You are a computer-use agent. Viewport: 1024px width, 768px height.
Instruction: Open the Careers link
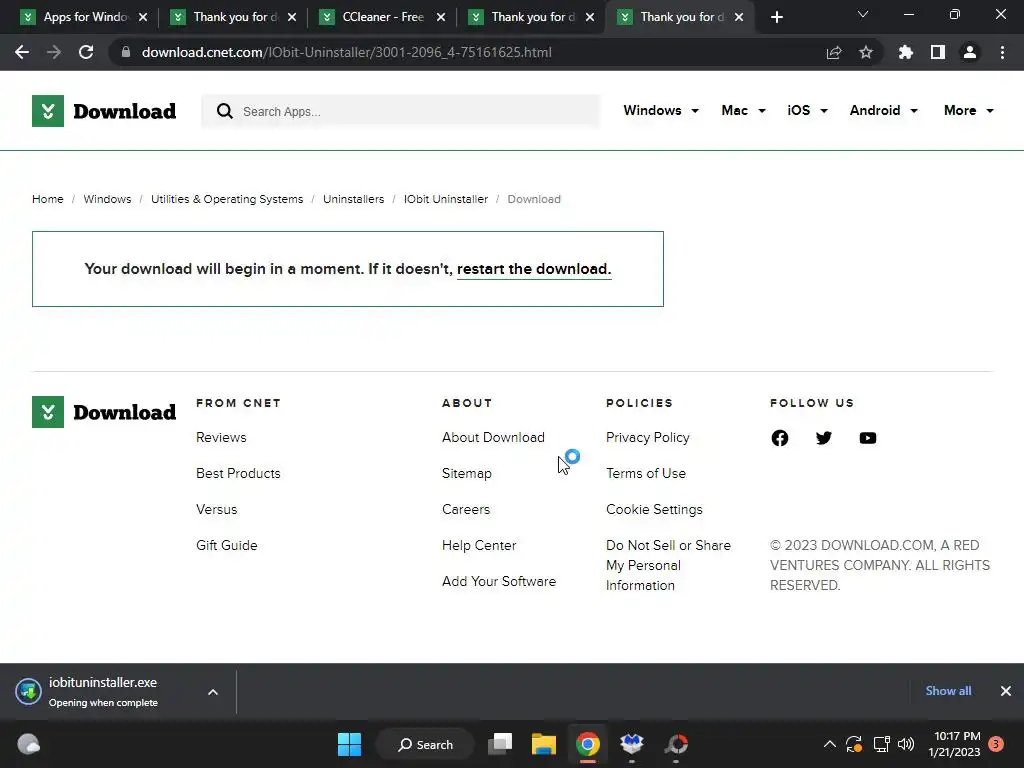point(466,509)
